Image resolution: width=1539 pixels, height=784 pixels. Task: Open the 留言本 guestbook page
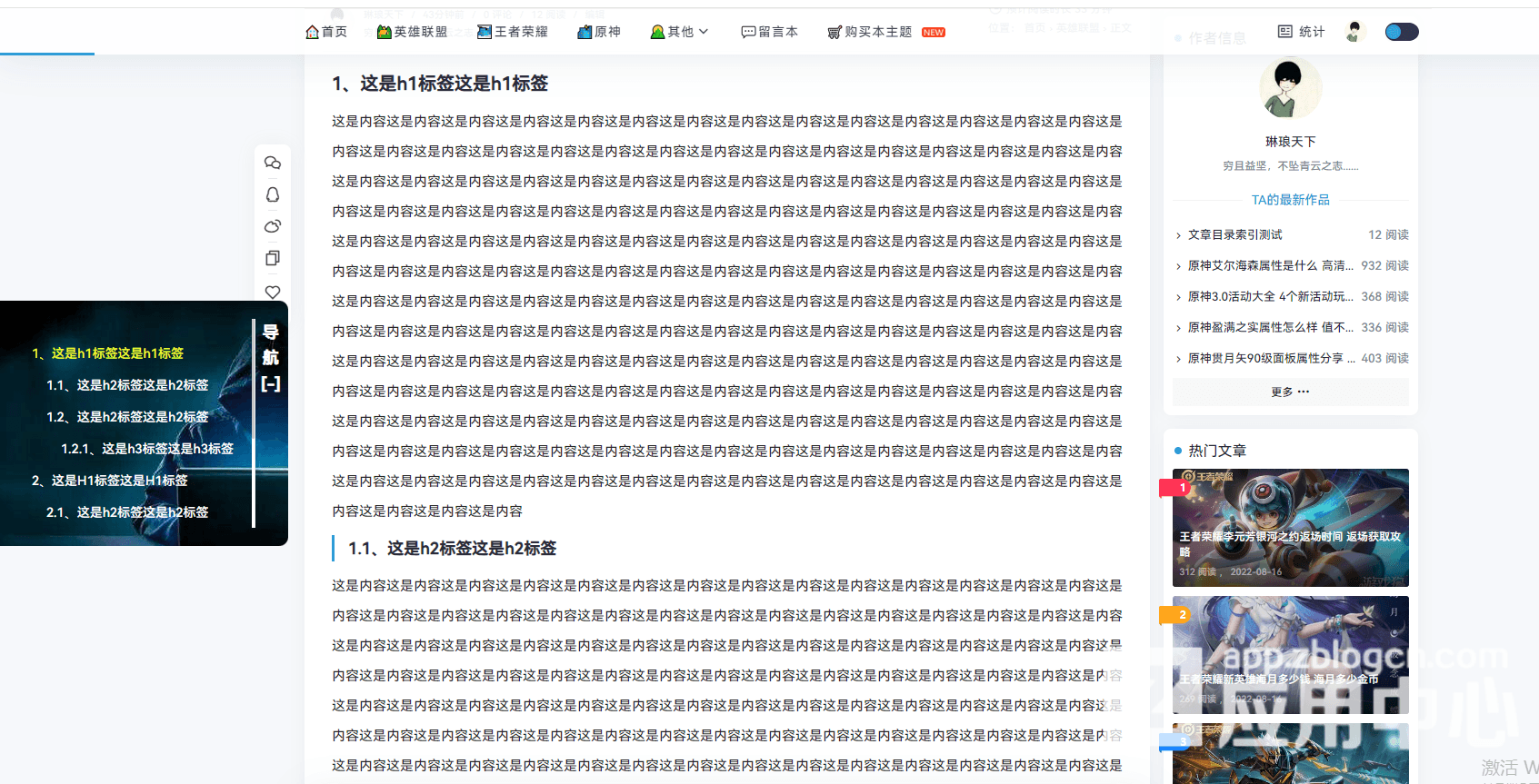click(769, 32)
